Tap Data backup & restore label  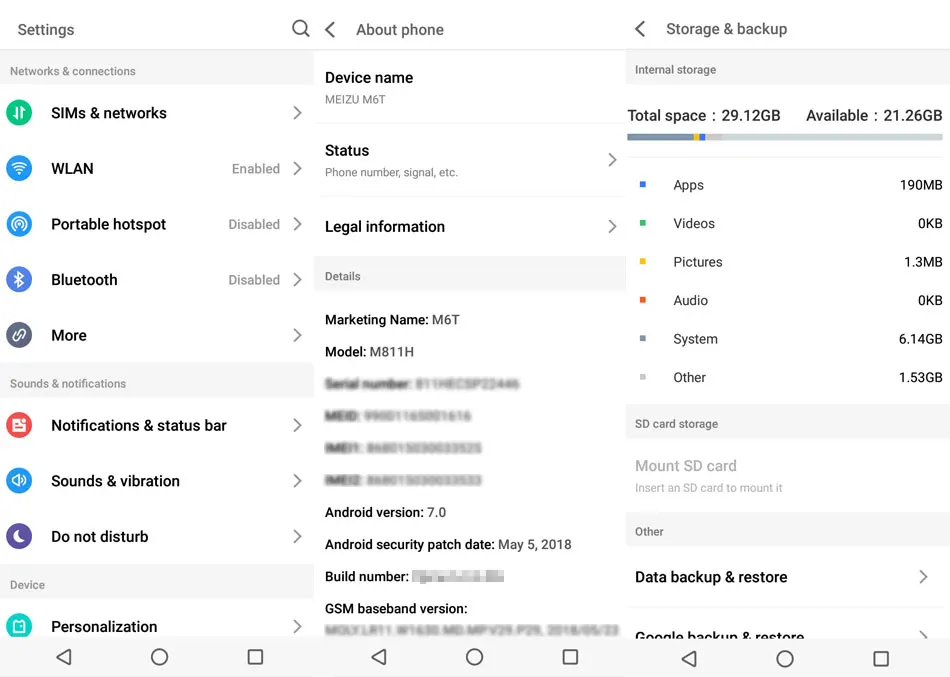point(711,577)
